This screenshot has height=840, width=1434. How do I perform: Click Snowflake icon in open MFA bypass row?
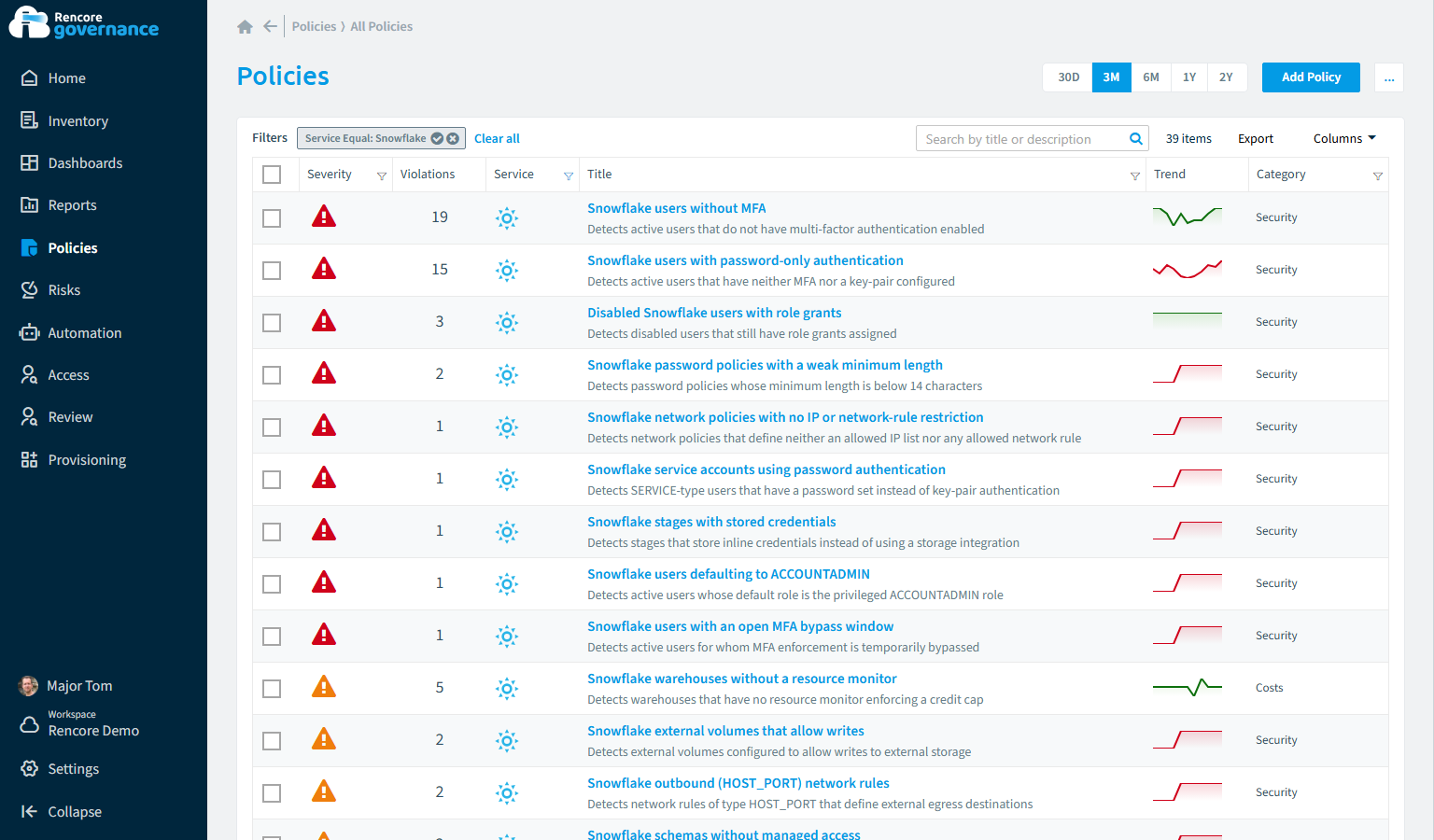point(507,637)
